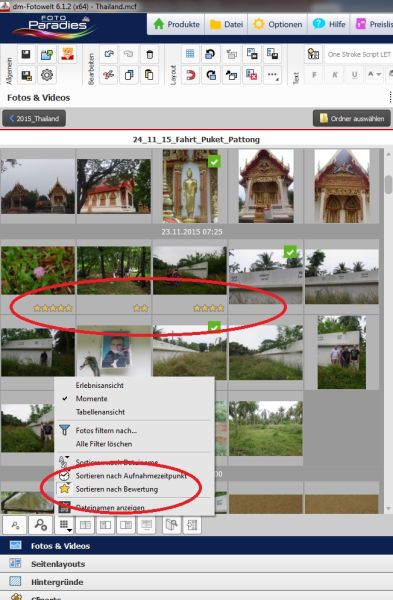393x600 pixels.
Task: Click the page search book icon
Action: (171, 525)
